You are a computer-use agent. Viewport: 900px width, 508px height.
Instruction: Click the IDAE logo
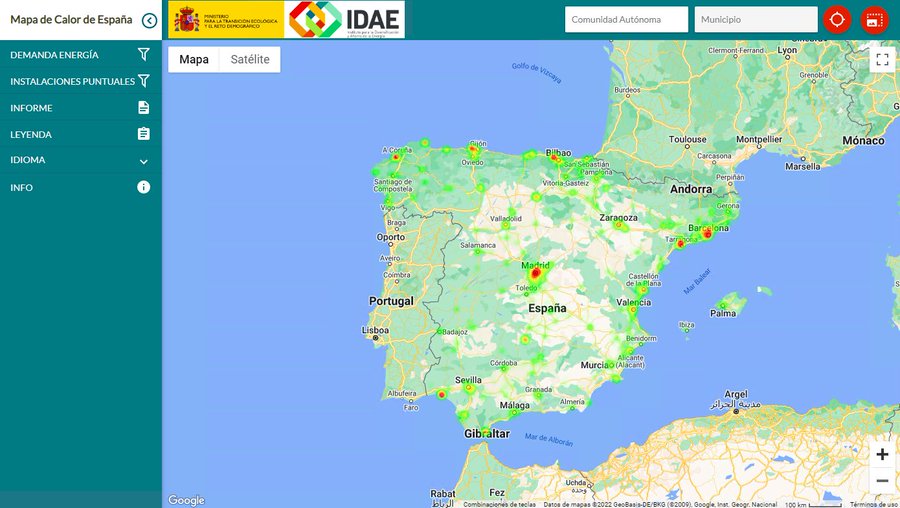[344, 20]
